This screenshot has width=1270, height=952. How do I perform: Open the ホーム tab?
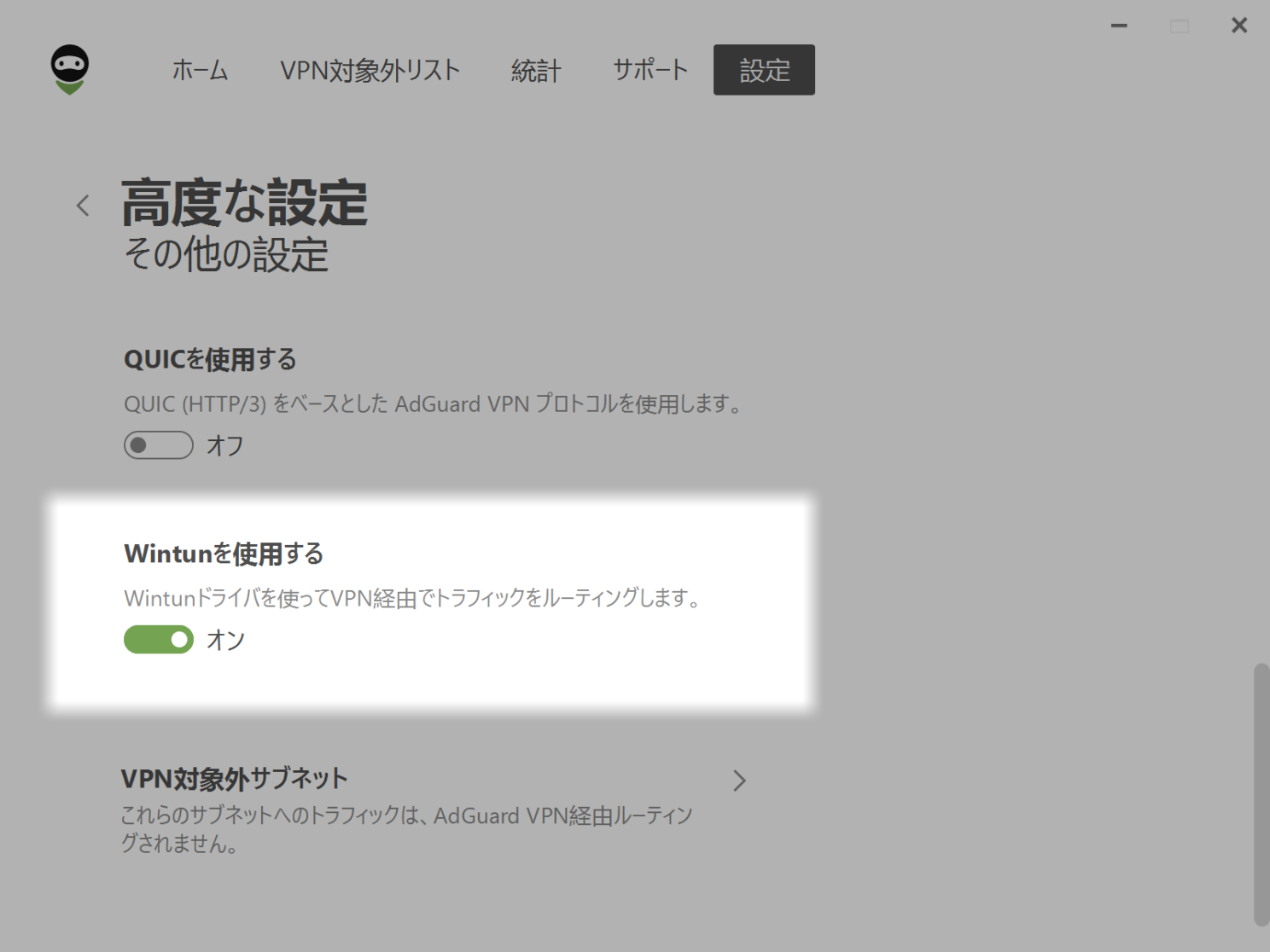pos(200,70)
